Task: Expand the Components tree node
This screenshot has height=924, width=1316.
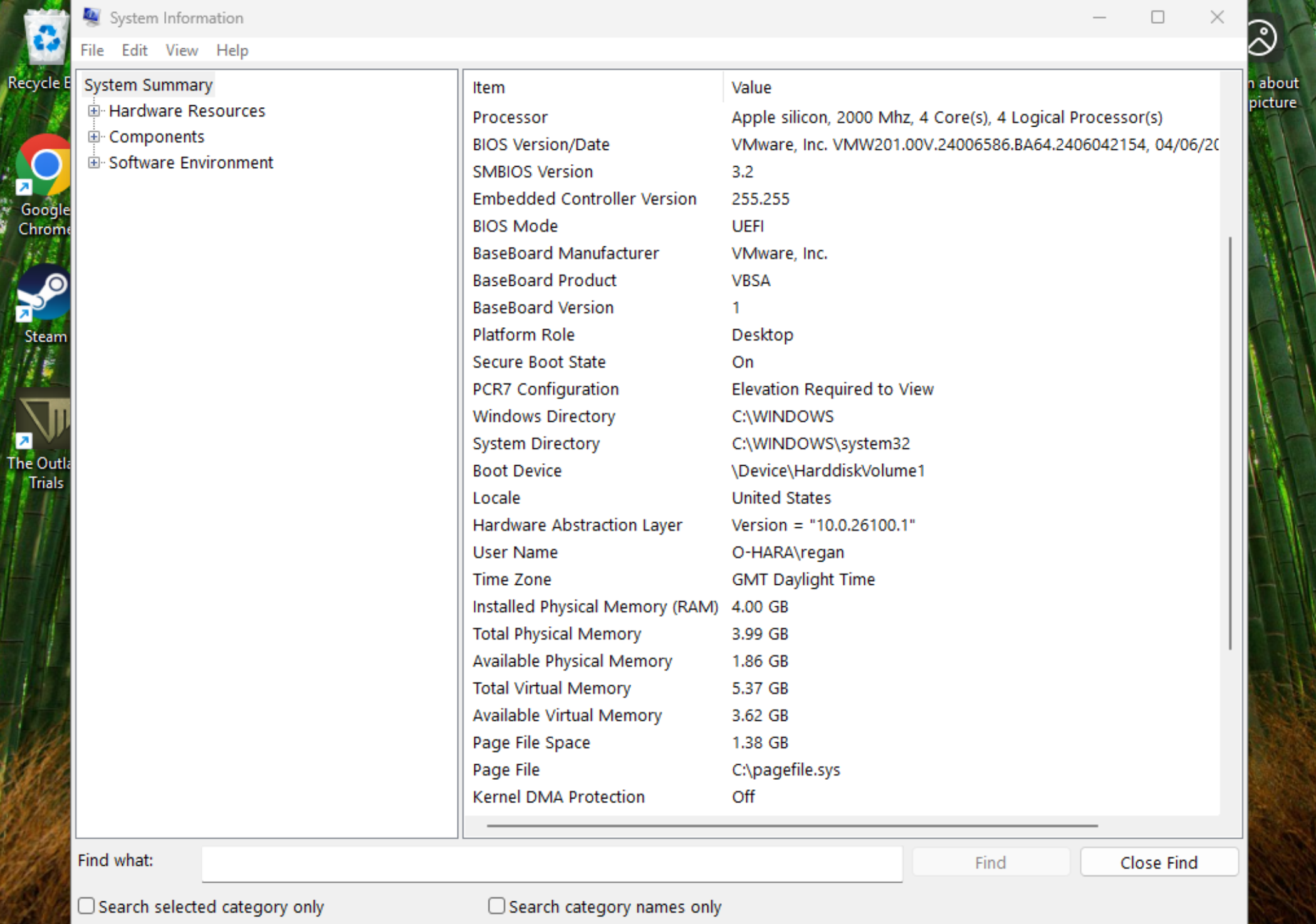Action: pyautogui.click(x=93, y=137)
